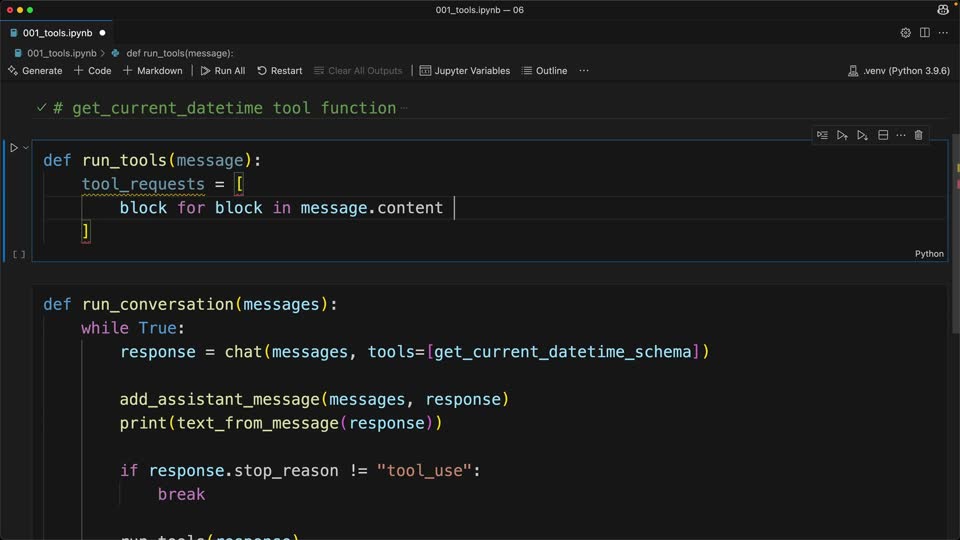Run All notebook cells
This screenshot has width=960, height=540.
(x=223, y=71)
